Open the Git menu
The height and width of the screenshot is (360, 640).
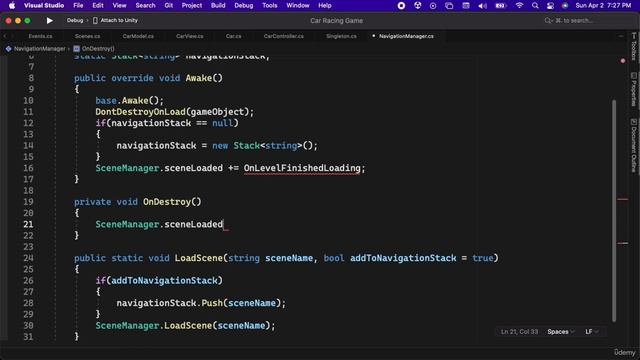[169, 5]
